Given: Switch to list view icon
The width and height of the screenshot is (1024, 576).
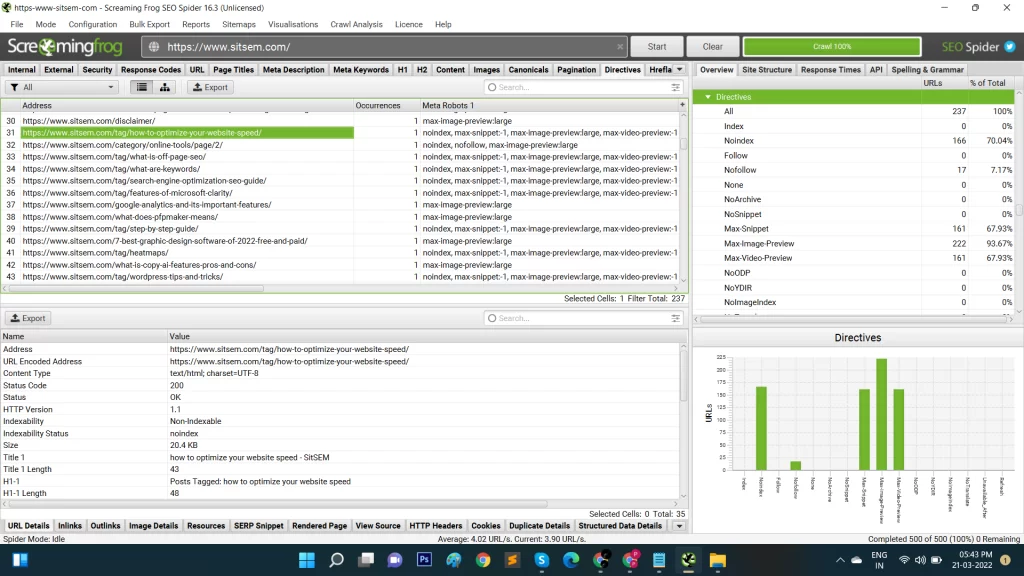Looking at the screenshot, I should (142, 87).
